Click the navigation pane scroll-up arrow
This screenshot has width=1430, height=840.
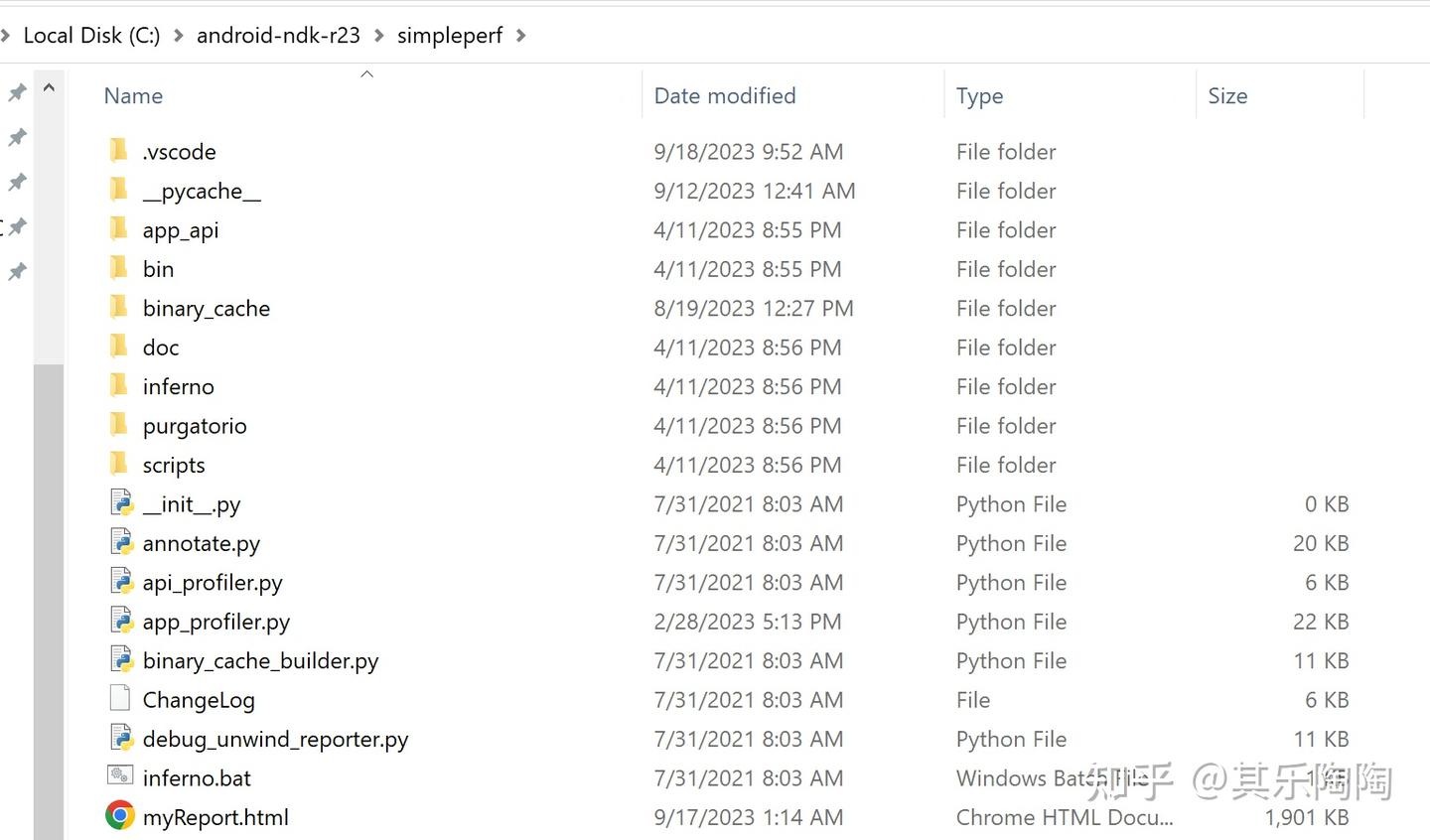(49, 88)
